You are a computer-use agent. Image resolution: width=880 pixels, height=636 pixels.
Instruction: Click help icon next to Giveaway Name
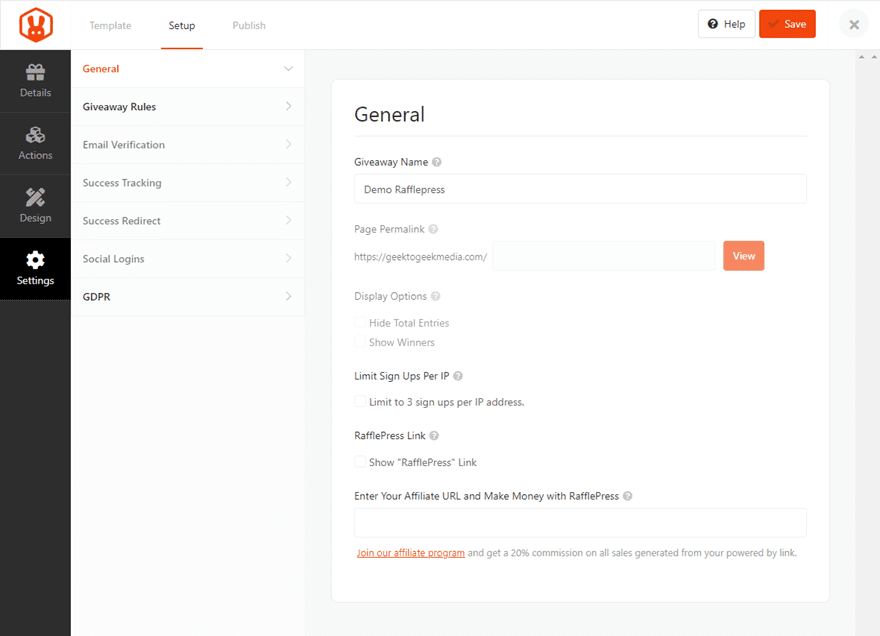[437, 162]
